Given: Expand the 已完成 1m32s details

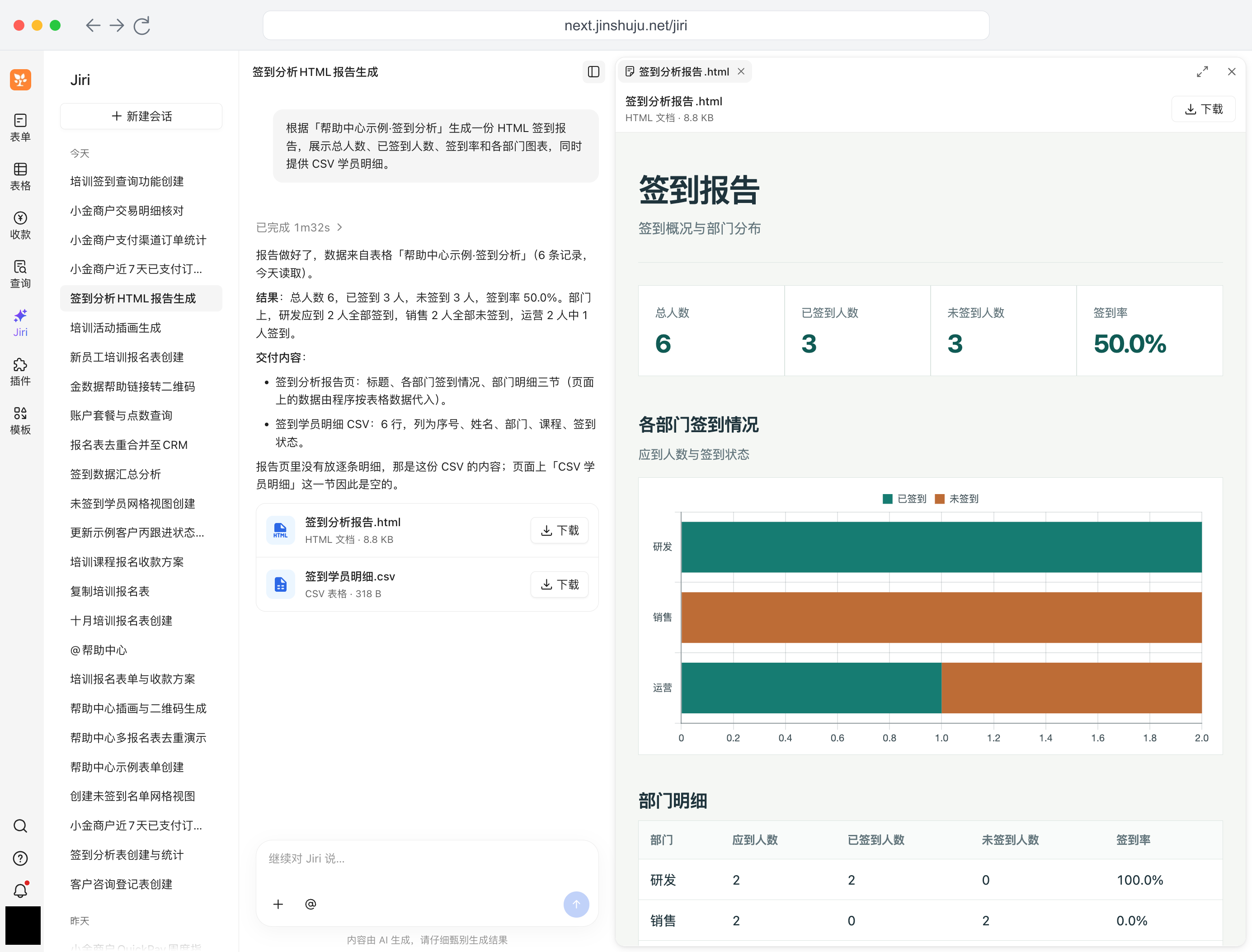Looking at the screenshot, I should tap(300, 227).
